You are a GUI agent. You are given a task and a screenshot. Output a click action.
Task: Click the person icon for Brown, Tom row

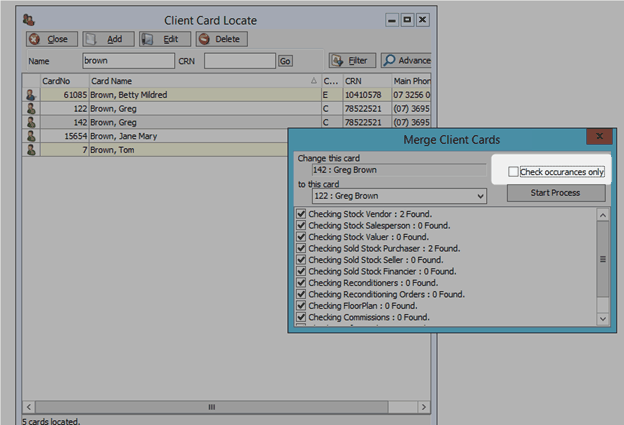pos(31,150)
